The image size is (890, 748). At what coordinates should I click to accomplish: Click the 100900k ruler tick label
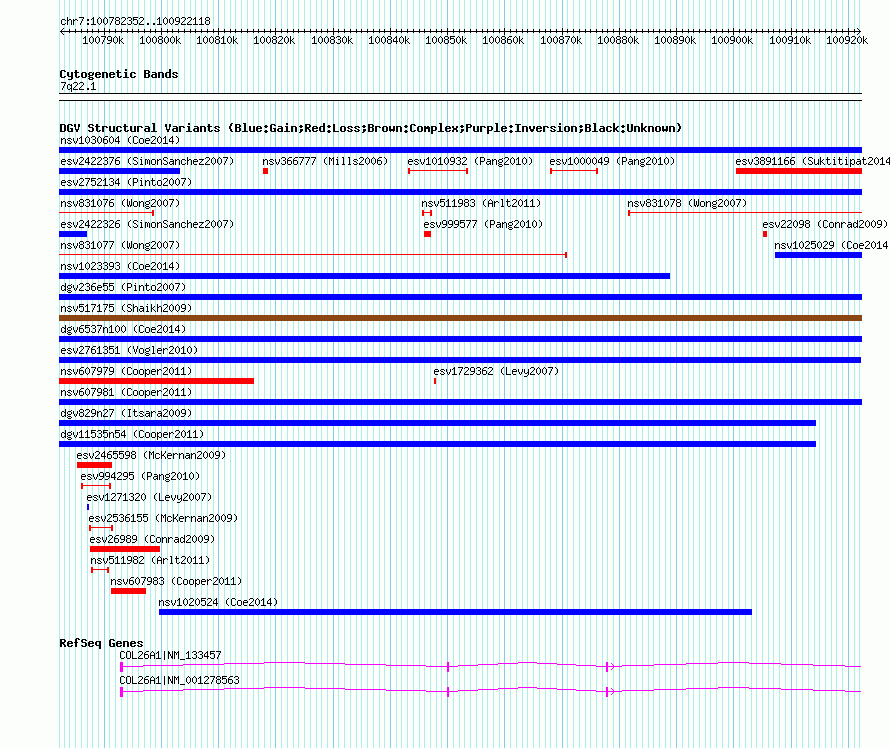coord(732,40)
